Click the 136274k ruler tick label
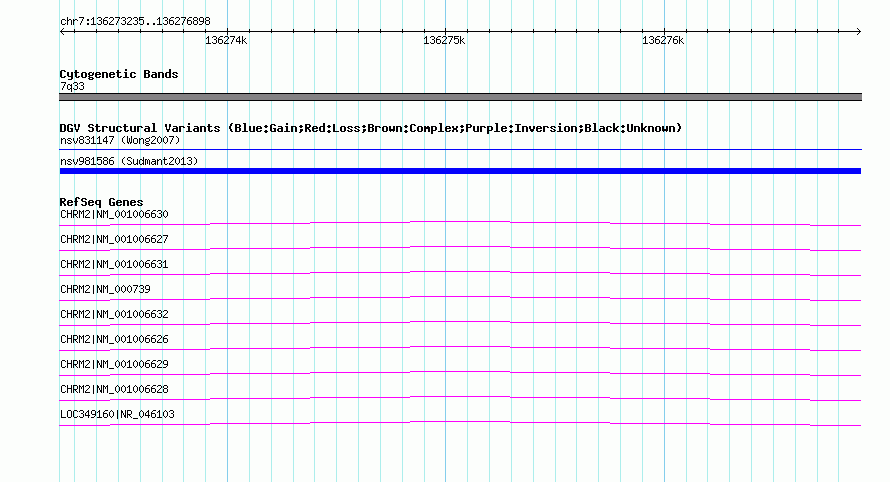 [226, 40]
